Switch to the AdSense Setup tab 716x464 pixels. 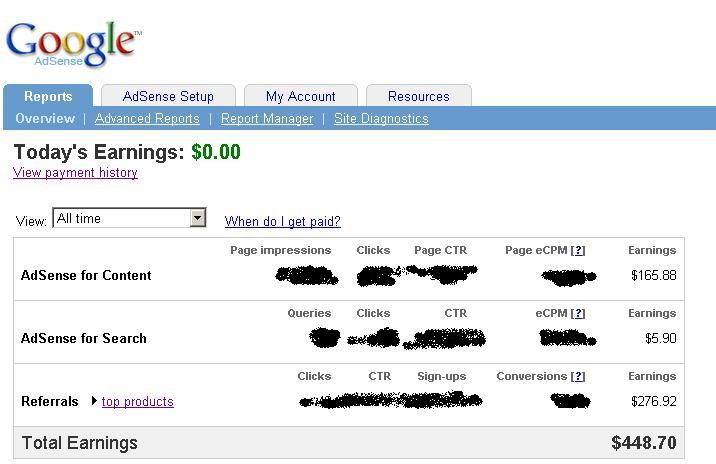coord(168,96)
